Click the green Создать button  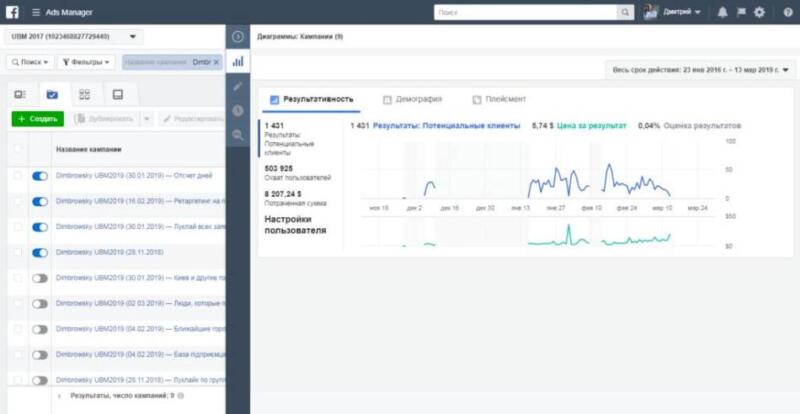click(37, 118)
